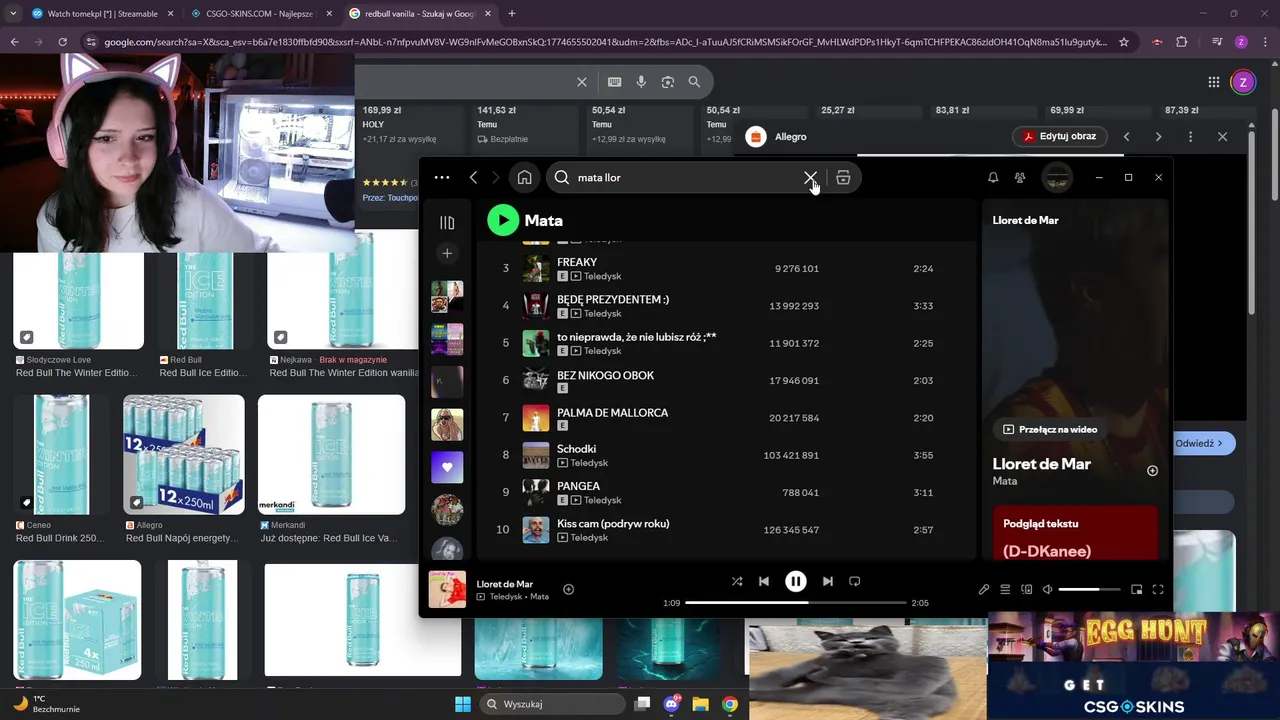This screenshot has height=720, width=1280.
Task: Switch to CSGO-SKINS.COM browser tab
Action: pyautogui.click(x=260, y=14)
